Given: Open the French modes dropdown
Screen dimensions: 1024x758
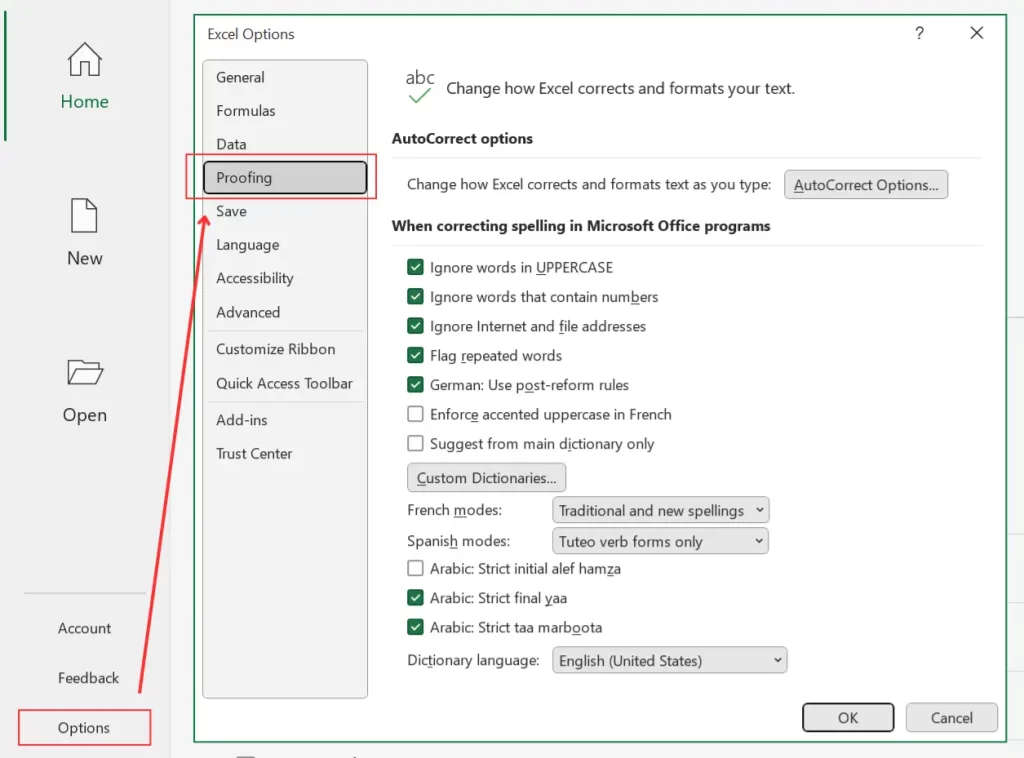Looking at the screenshot, I should click(x=660, y=510).
